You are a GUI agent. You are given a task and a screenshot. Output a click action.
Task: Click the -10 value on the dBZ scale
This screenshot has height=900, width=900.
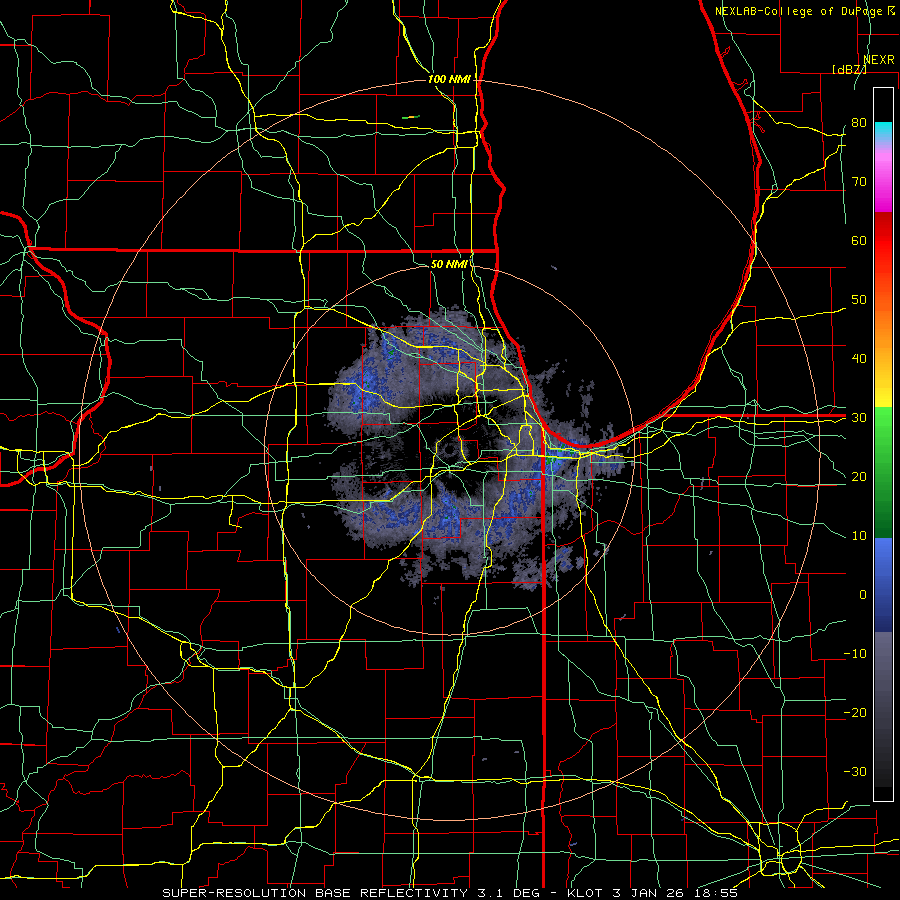(855, 654)
